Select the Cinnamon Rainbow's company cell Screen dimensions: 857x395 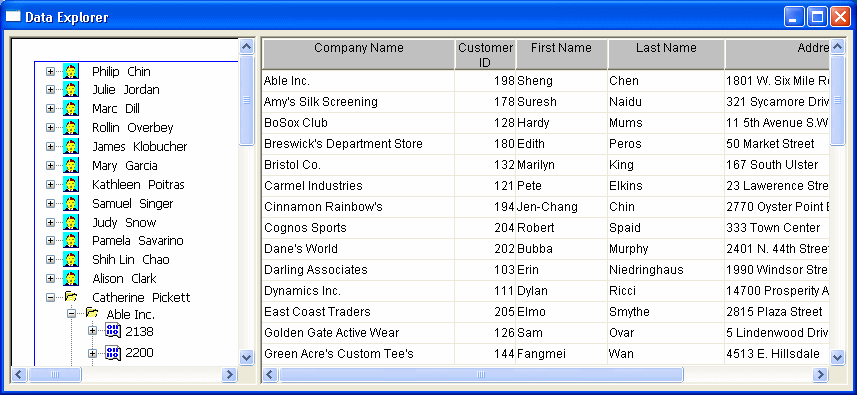tap(359, 207)
